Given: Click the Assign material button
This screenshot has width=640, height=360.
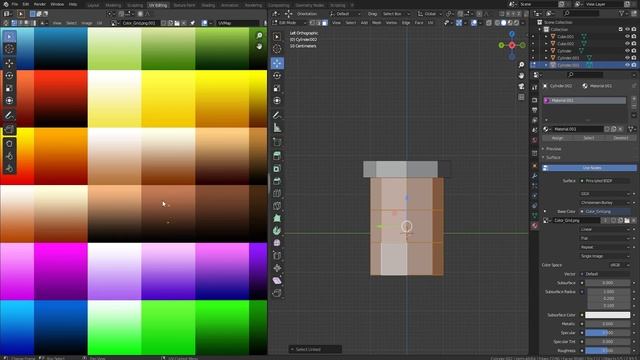Looking at the screenshot, I should coord(557,138).
